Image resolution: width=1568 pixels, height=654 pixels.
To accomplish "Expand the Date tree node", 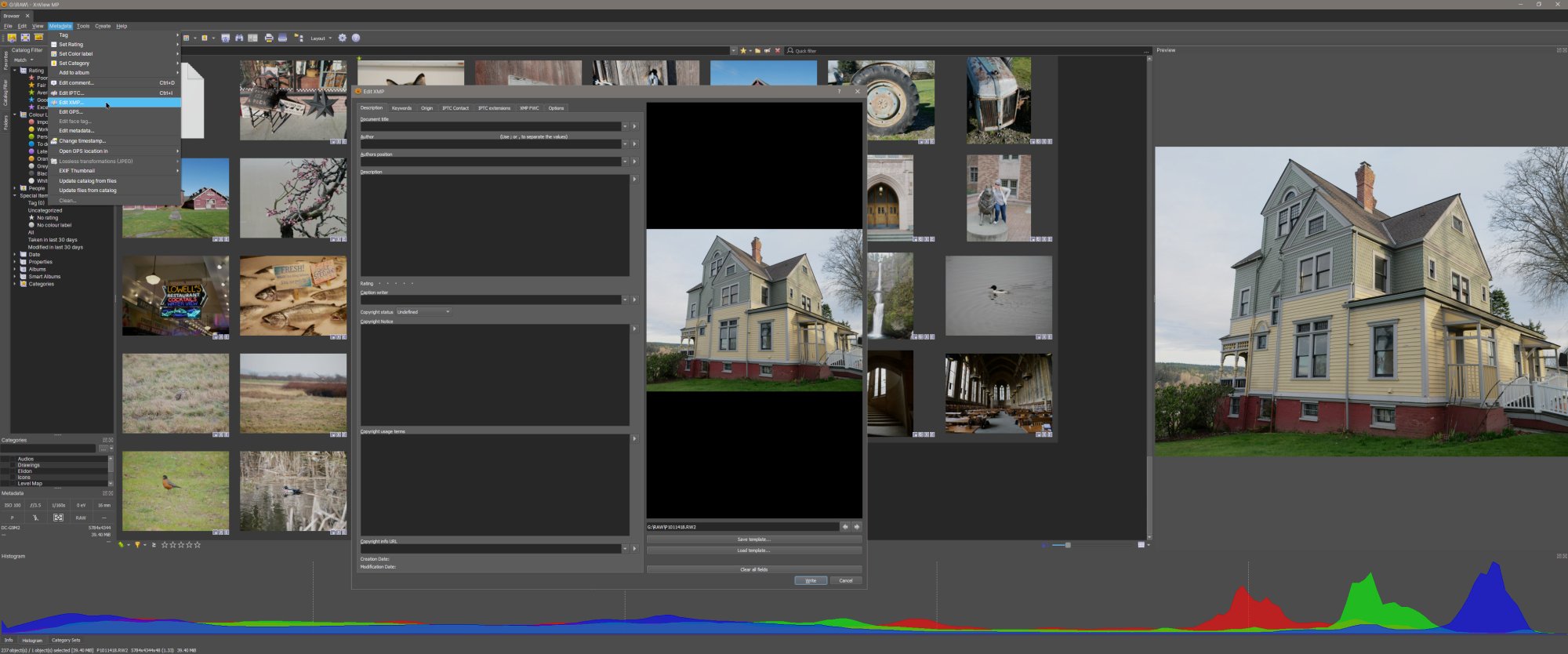I will 14,254.
